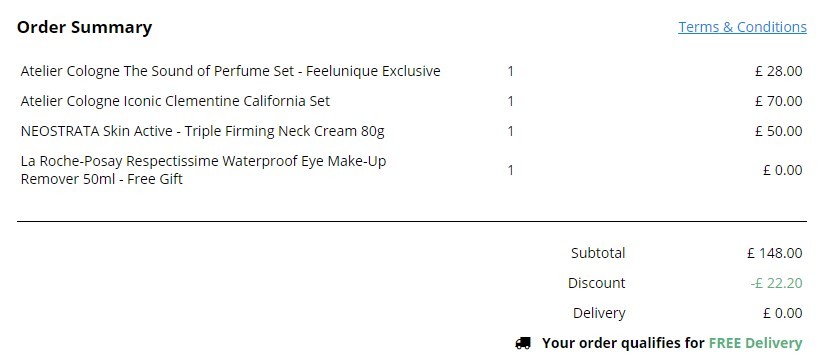The width and height of the screenshot is (837, 363).
Task: Click Atelier Cologne Iconic Clementine California Set
Action: 175,101
